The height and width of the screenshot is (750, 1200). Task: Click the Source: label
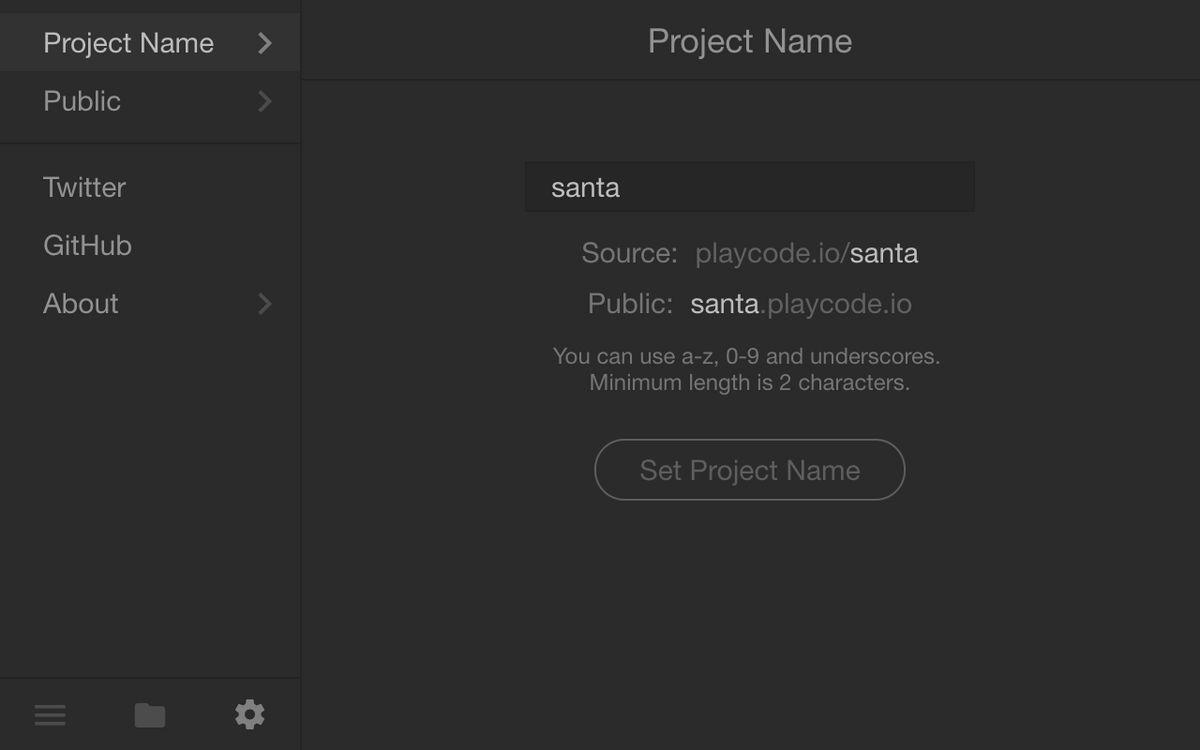coord(629,254)
